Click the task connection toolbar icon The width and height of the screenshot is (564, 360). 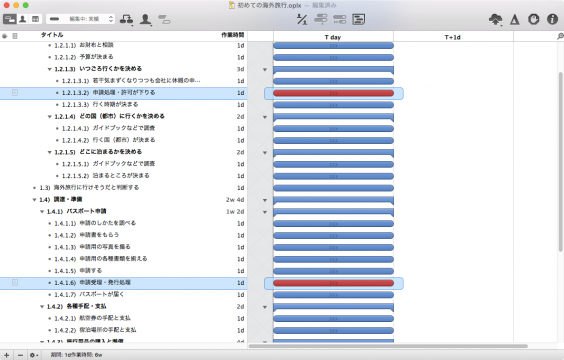[126, 19]
